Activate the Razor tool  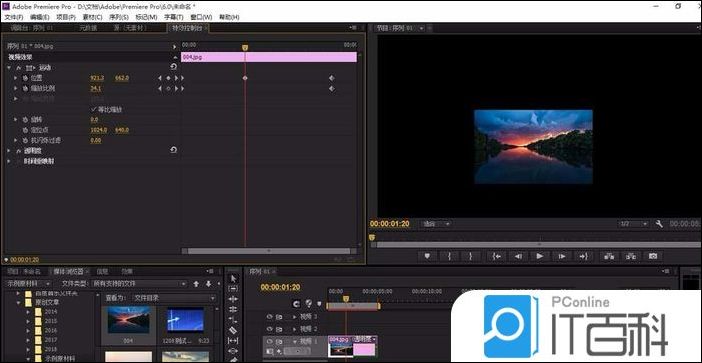tap(233, 330)
